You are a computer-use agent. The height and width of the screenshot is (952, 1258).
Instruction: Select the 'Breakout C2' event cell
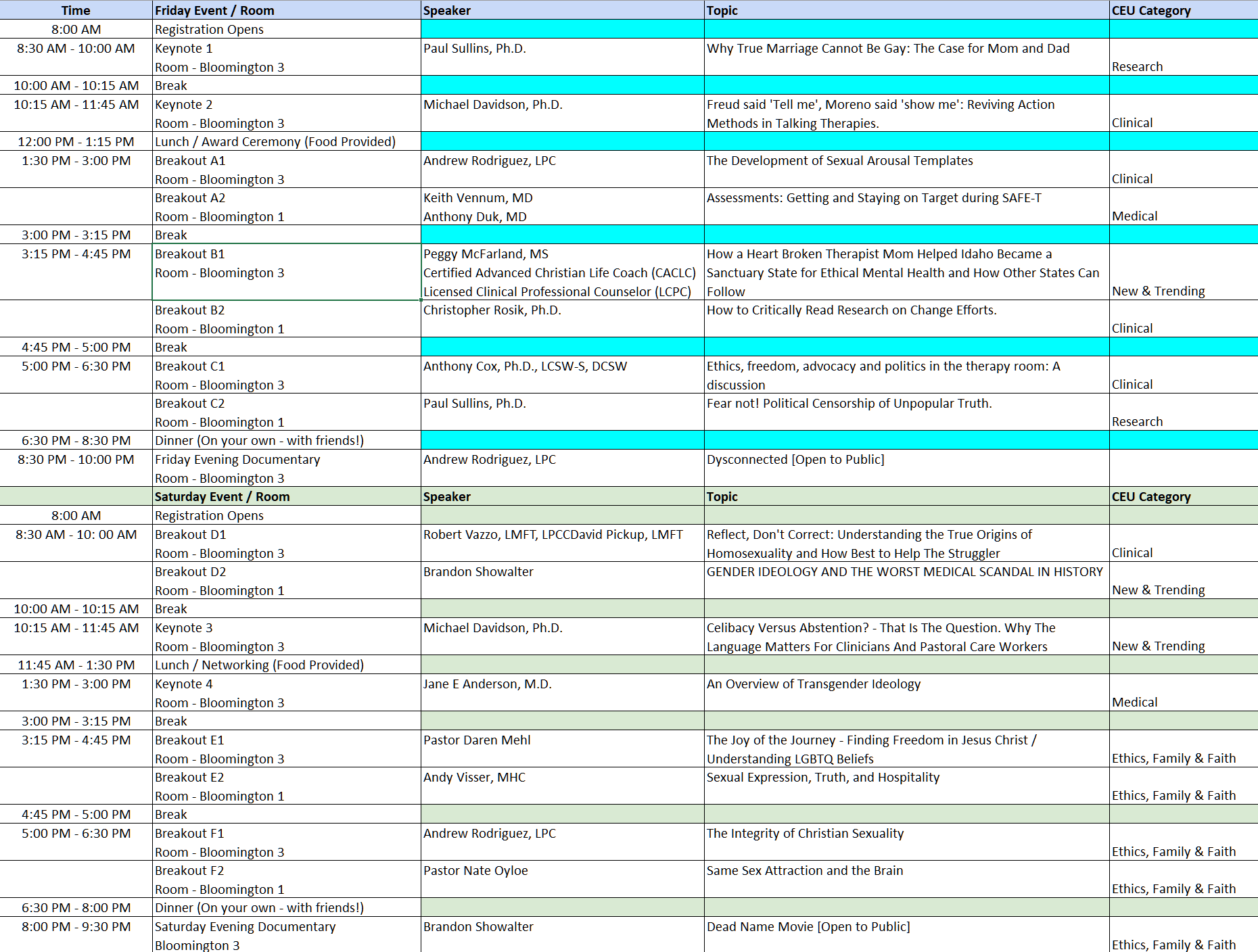point(287,412)
